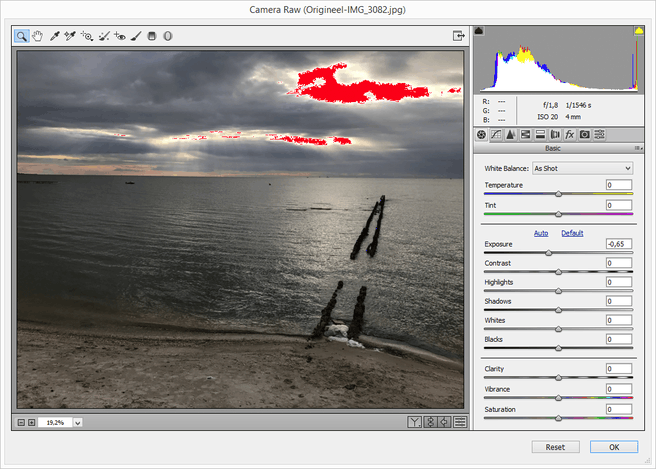Toggle the highlight clipping warning

[x=638, y=31]
